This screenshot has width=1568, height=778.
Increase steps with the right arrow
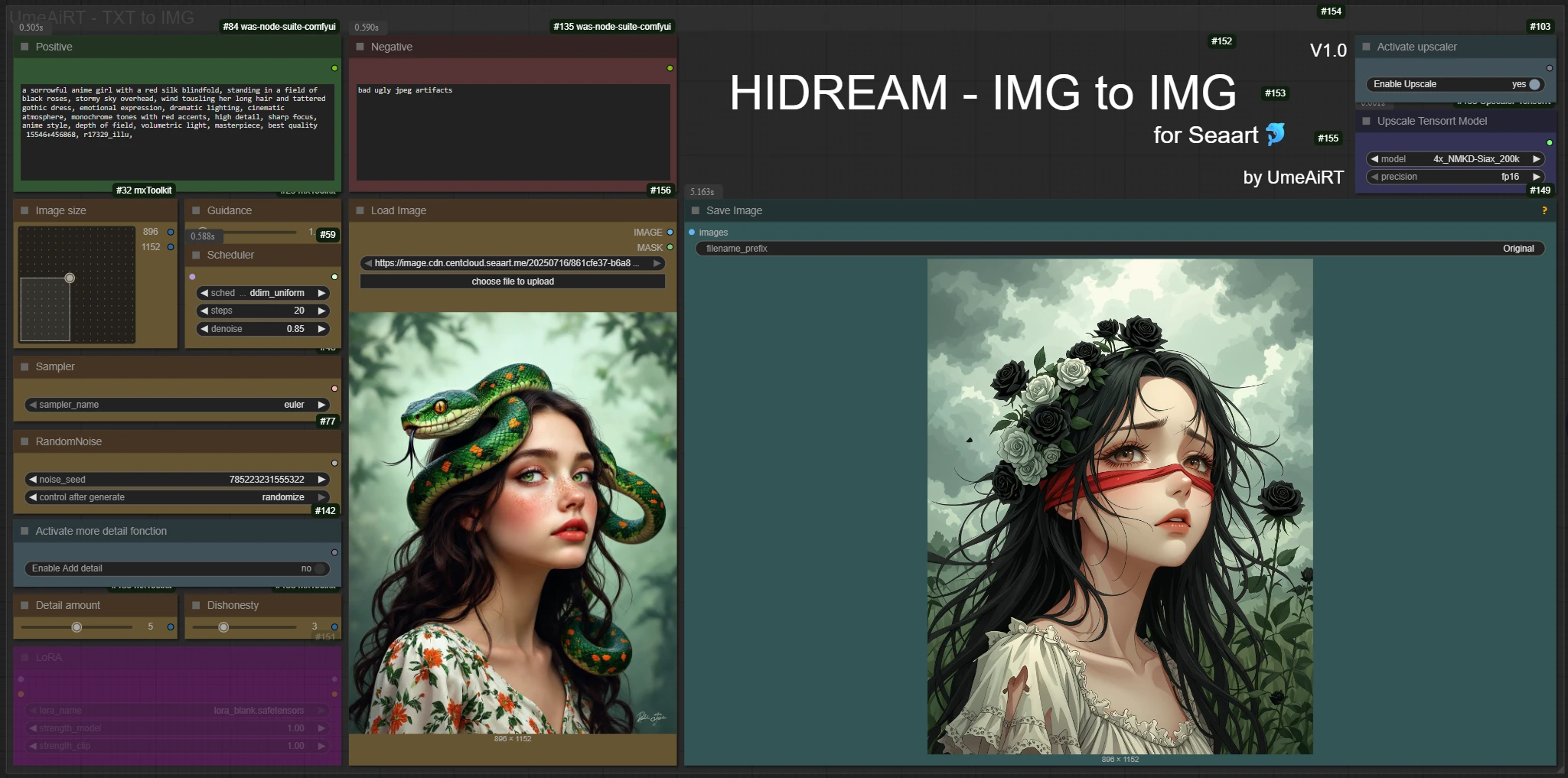(x=322, y=311)
